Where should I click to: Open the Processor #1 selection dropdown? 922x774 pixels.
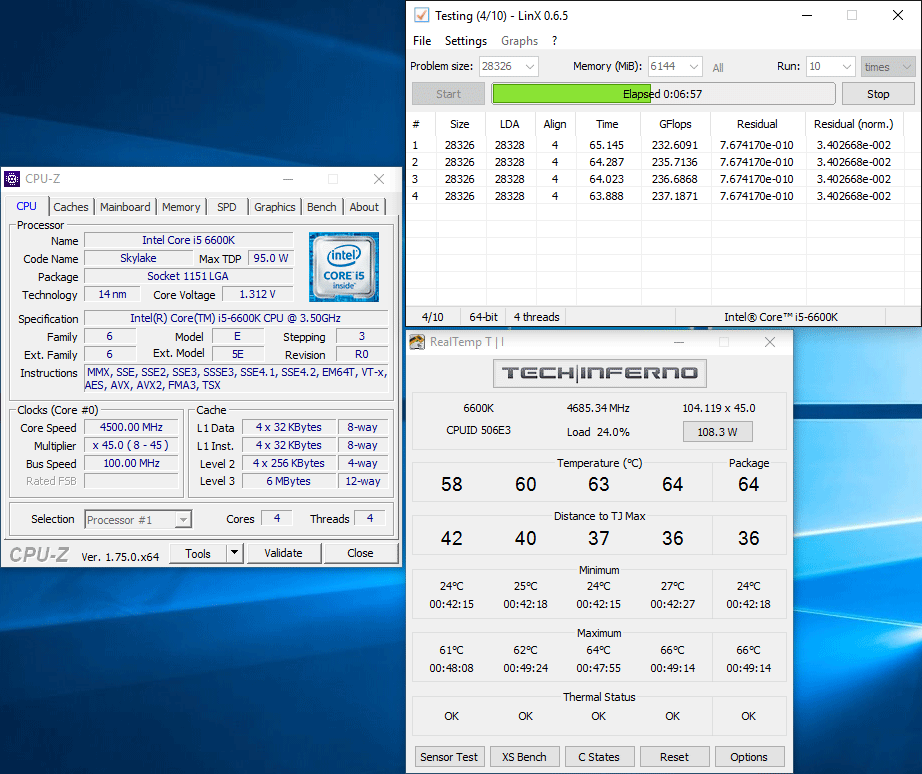pyautogui.click(x=183, y=519)
